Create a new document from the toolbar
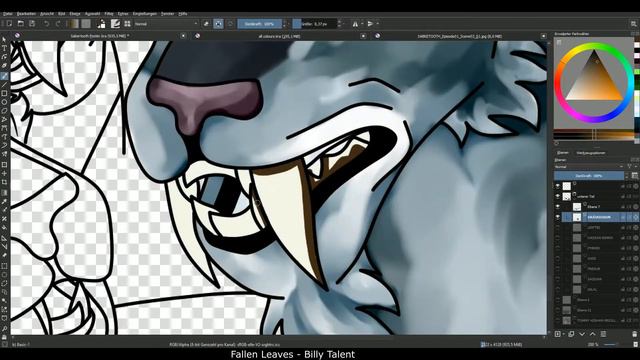 point(9,24)
